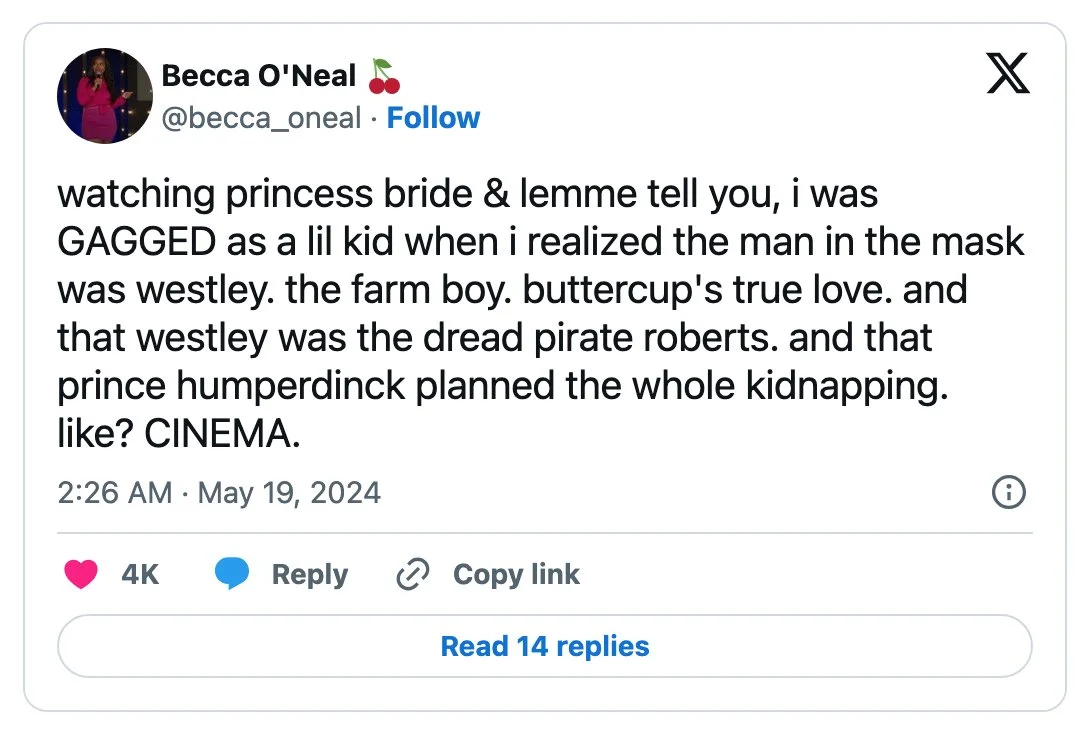Click the blue reply speech bubble icon
This screenshot has width=1084, height=730.
[x=232, y=574]
